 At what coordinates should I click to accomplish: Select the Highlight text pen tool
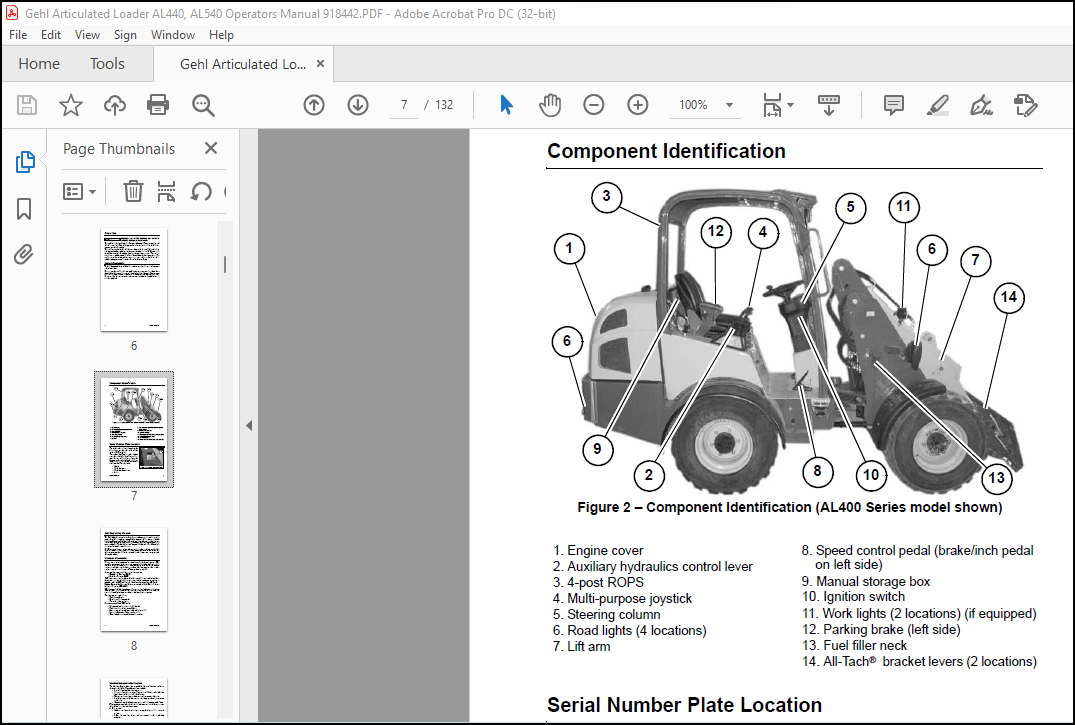pyautogui.click(x=937, y=105)
